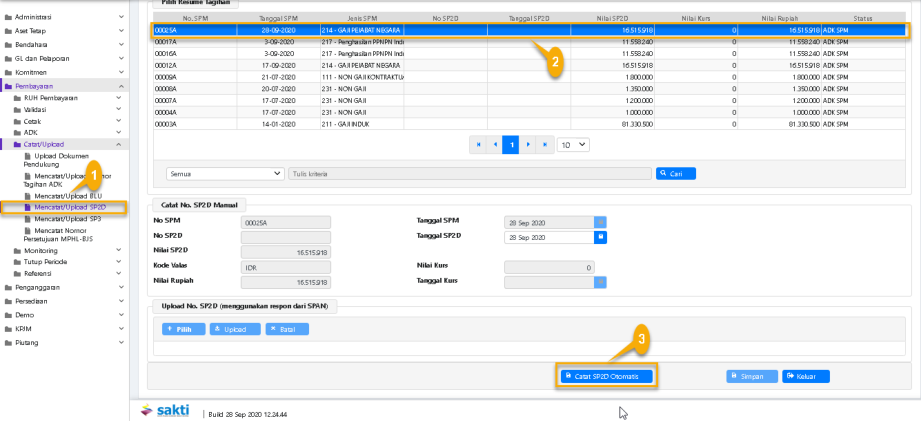Click the Catat SP2D Otomatis button
Viewport: 921px width, 421px height.
click(606, 376)
